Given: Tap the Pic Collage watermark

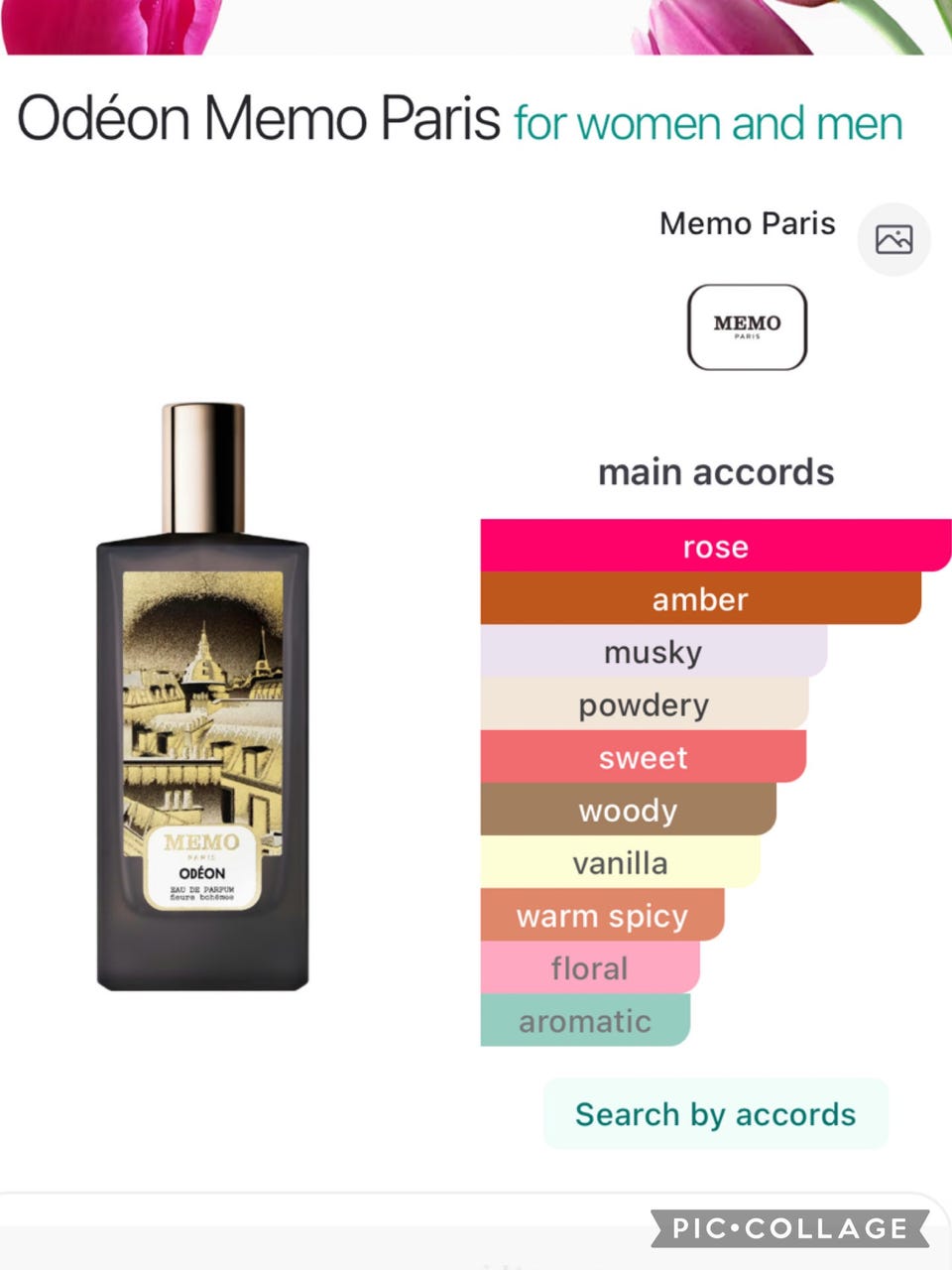Looking at the screenshot, I should [x=789, y=1228].
